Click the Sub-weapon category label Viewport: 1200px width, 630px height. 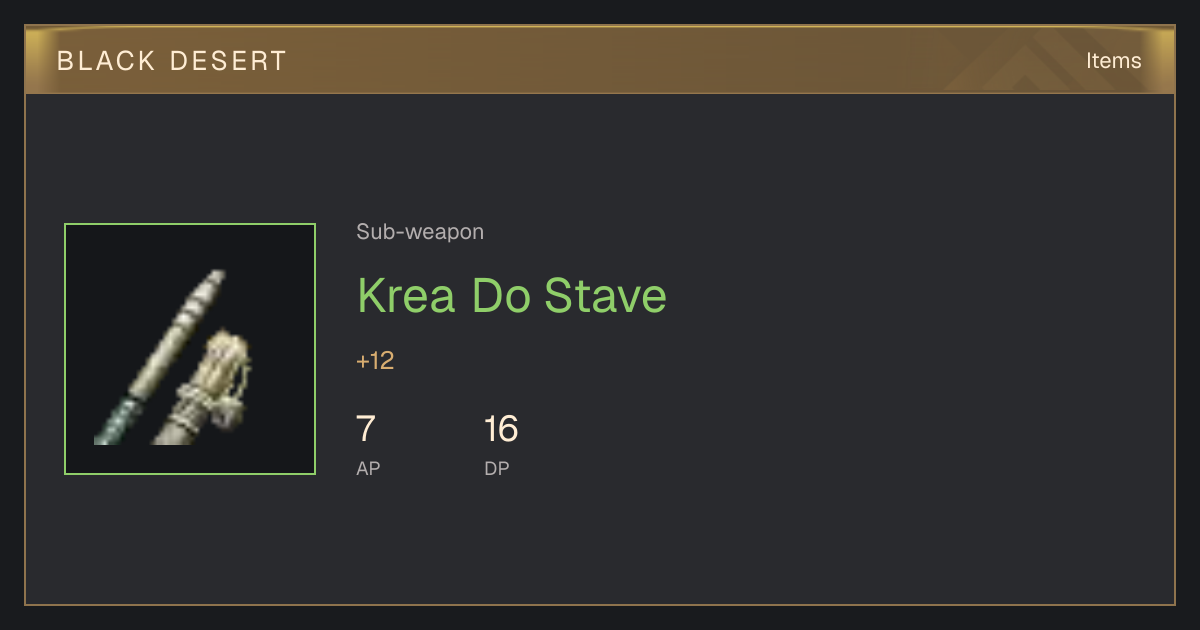(420, 232)
